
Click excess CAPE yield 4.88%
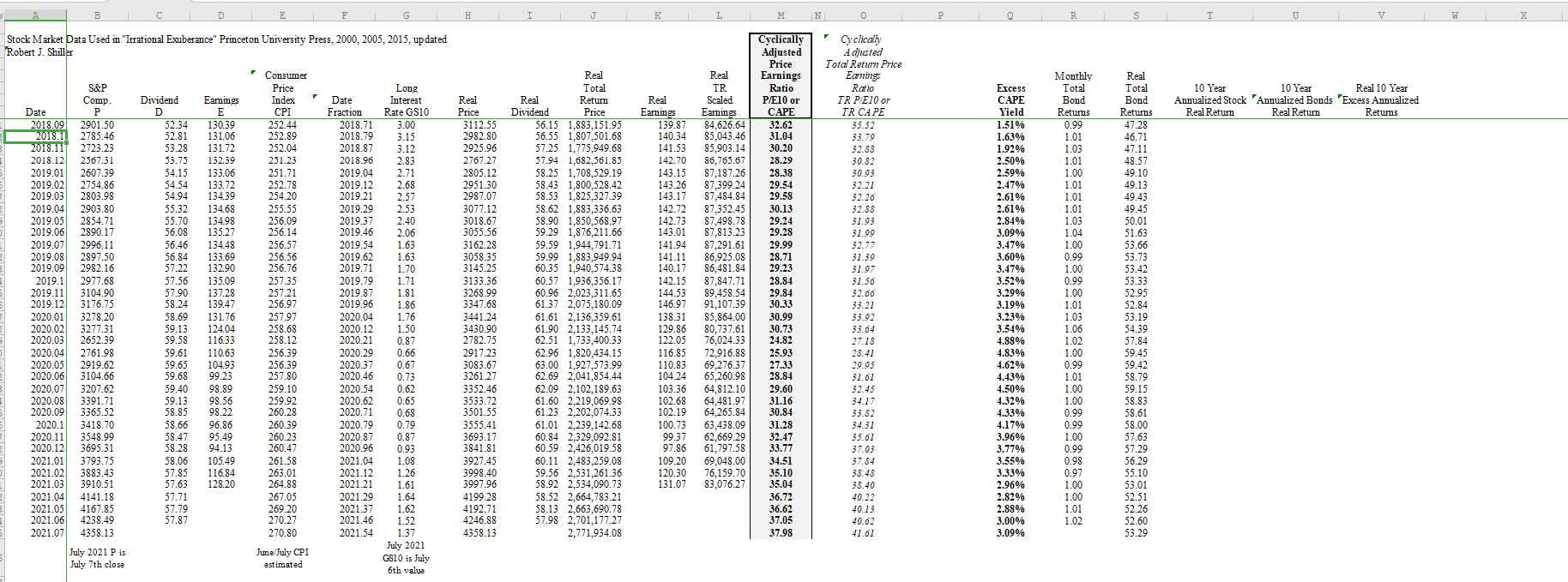1010,340
